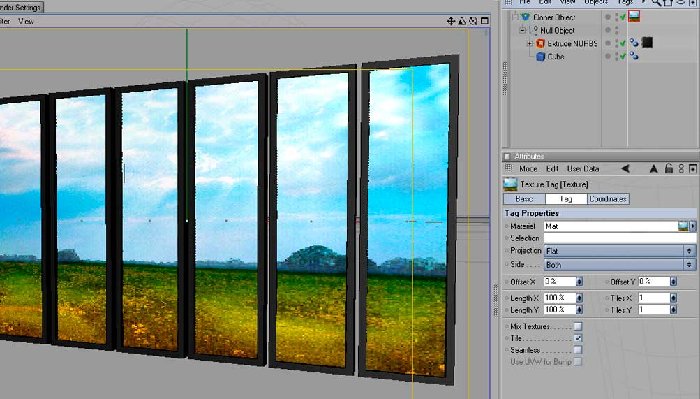Viewport: 700px width, 399px height.
Task: Click the Tiles X stepper arrows
Action: click(x=674, y=298)
